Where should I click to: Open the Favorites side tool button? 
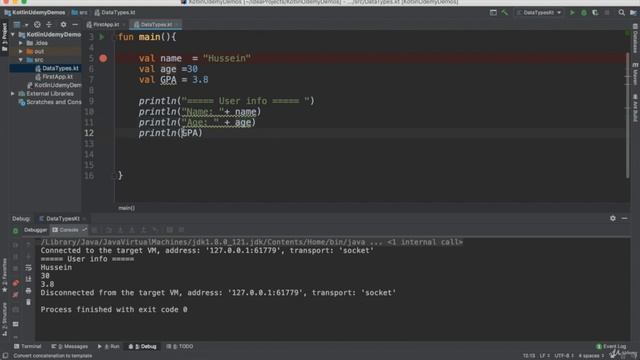pos(4,275)
